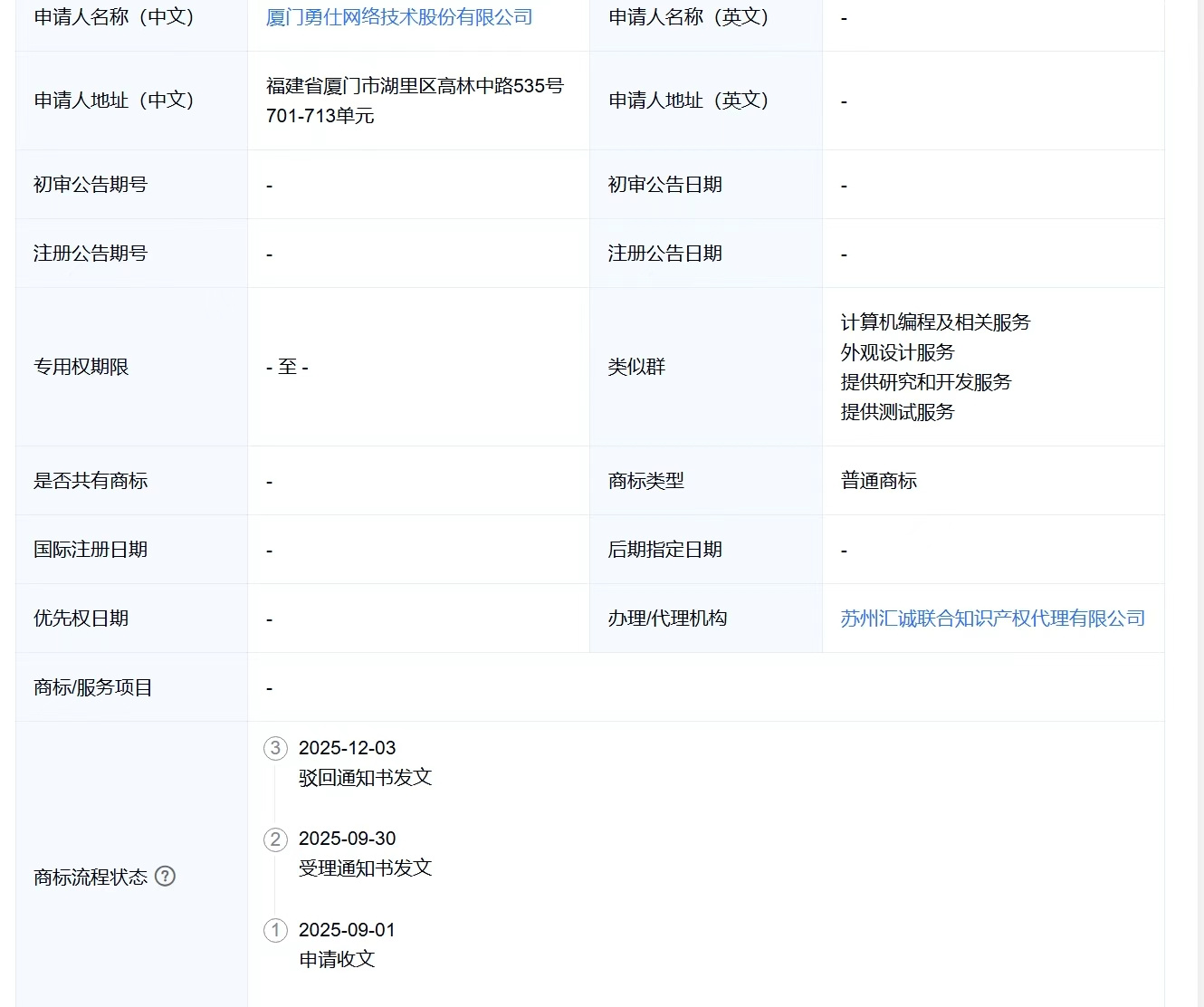The image size is (1204, 1007).
Task: Click the date 2025-12-03
Action: (348, 748)
